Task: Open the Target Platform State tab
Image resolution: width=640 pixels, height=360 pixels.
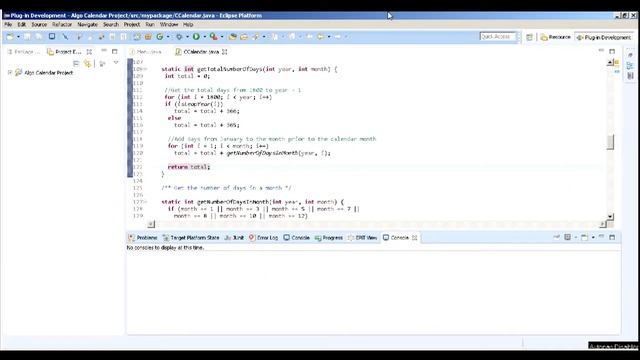Action: click(x=191, y=238)
